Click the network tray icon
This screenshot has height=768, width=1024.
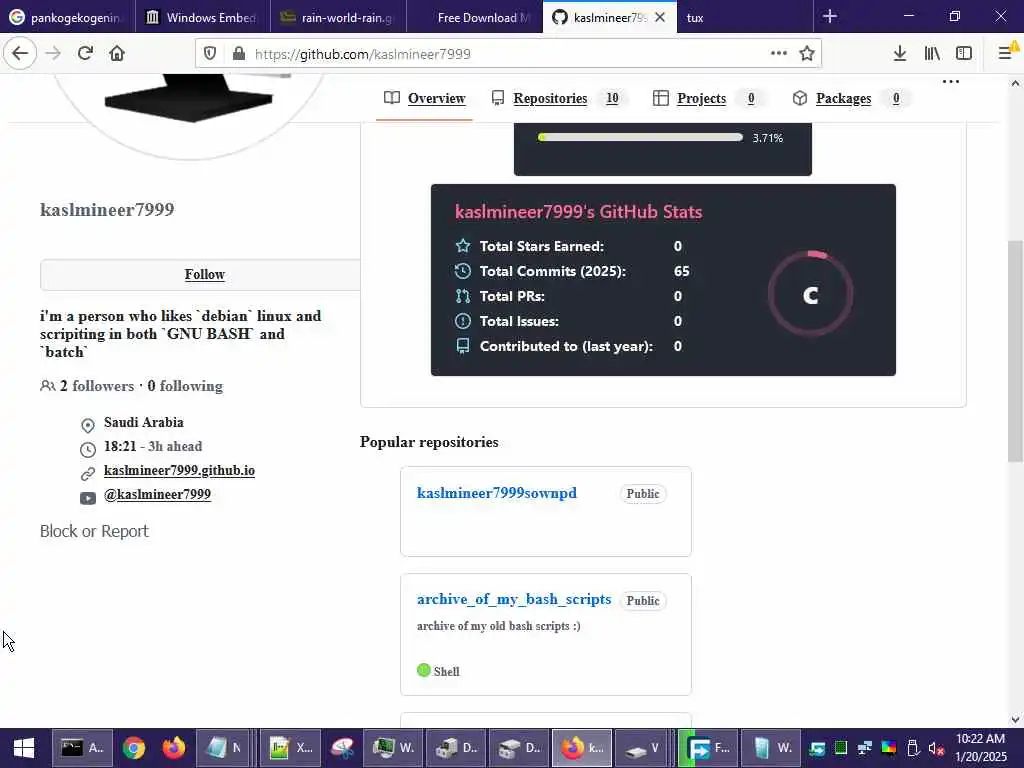point(865,748)
